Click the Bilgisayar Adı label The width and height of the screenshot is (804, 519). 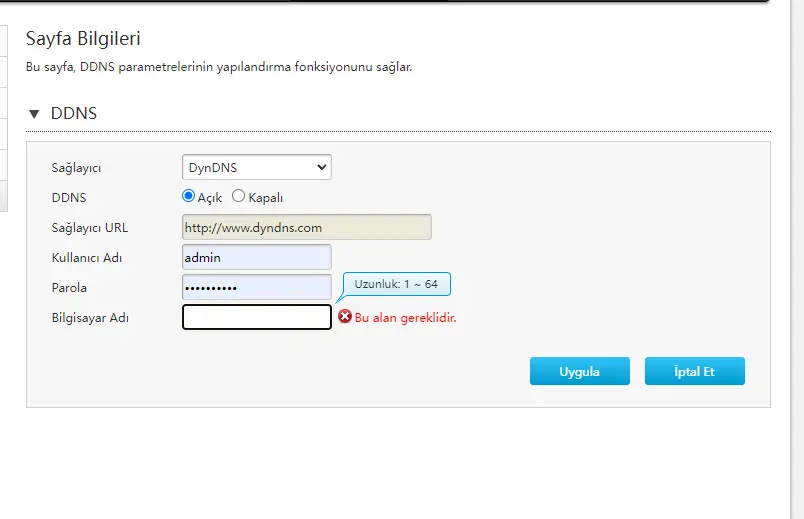click(x=90, y=318)
